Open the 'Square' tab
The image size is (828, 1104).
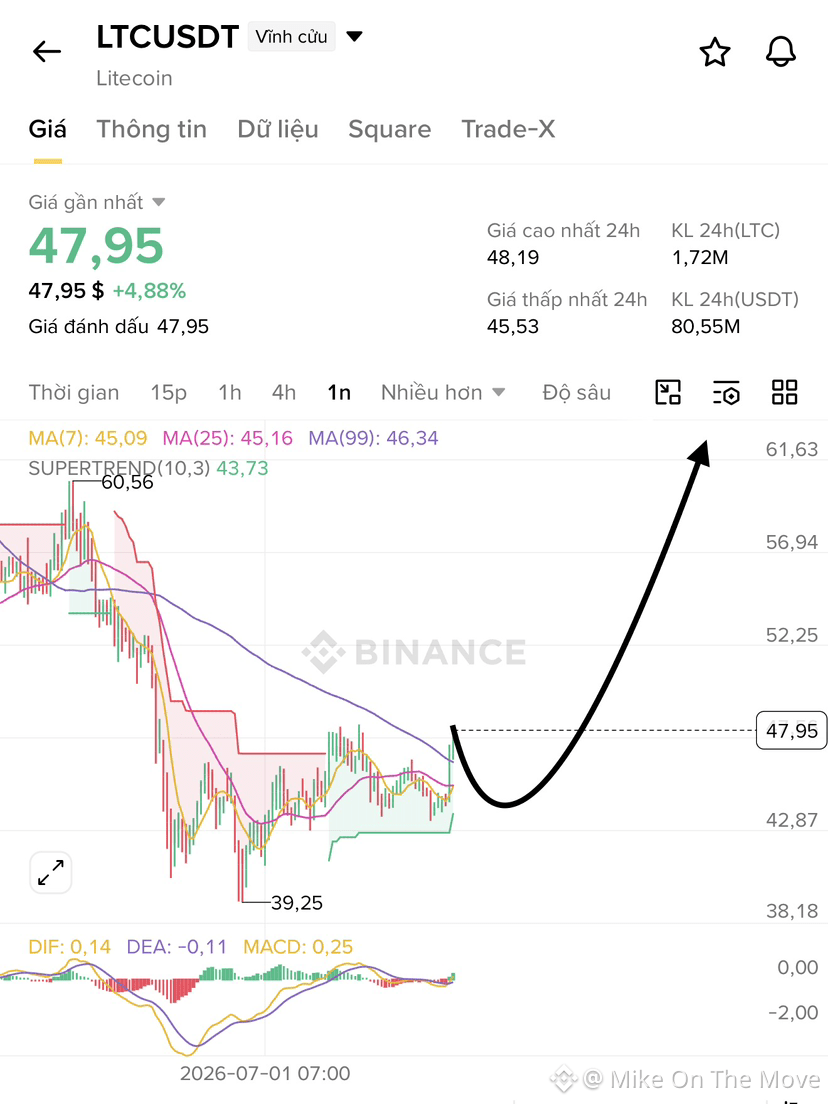click(x=389, y=130)
